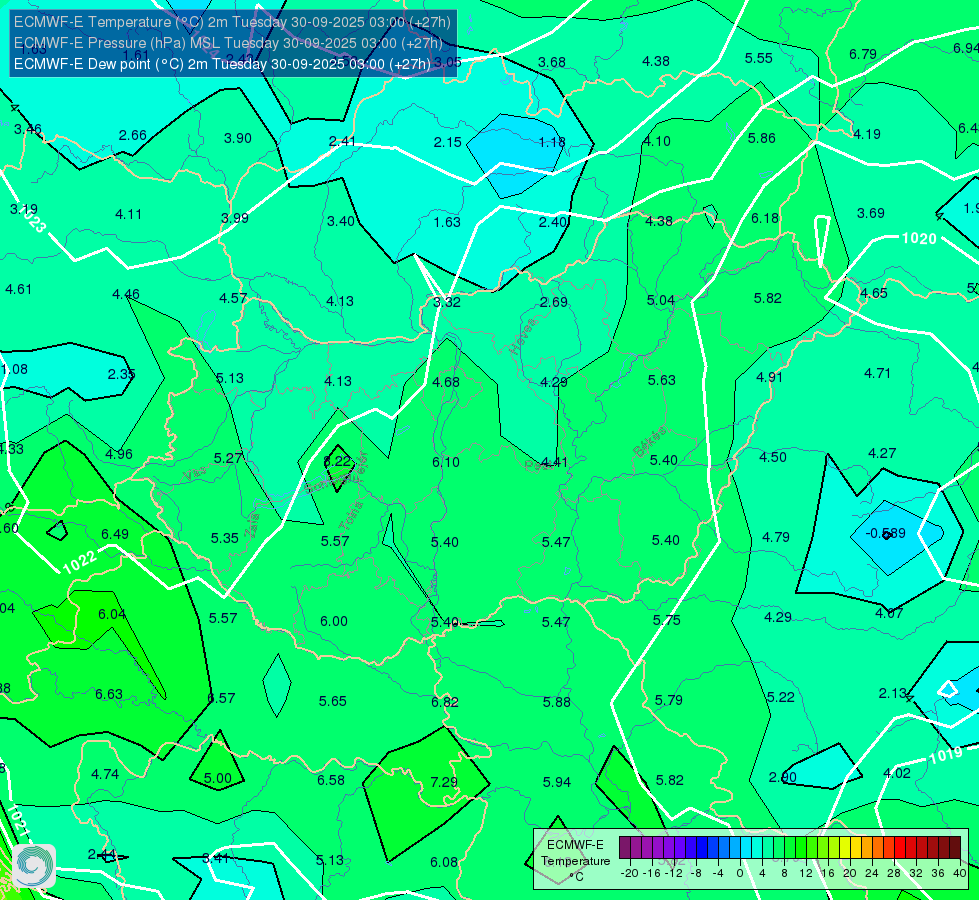
Task: Click the 6.08 temperature value
Action: click(x=444, y=862)
